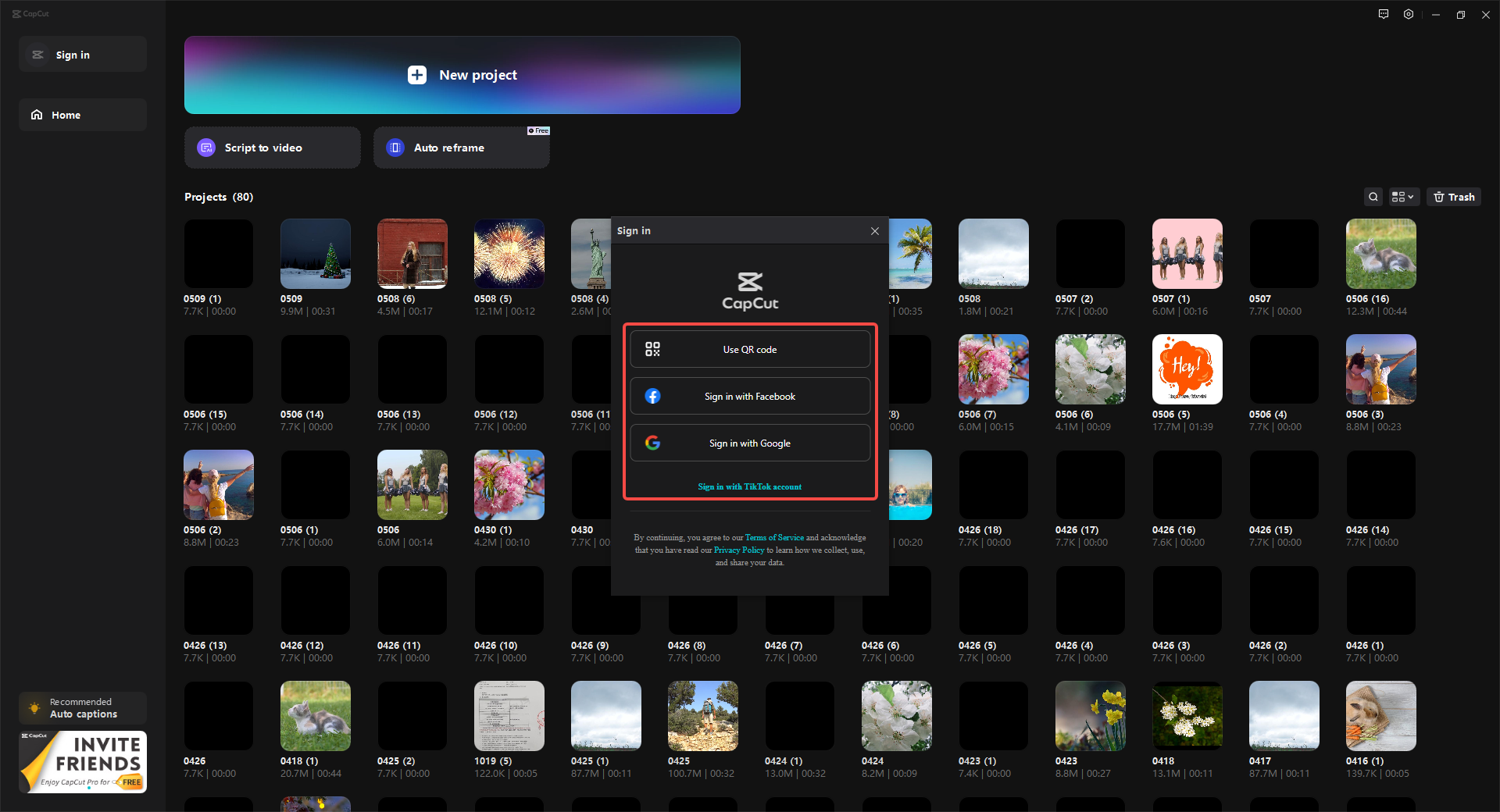Click the CapCut logo in the dialog
Screen dimensions: 1500x812
pyautogui.click(x=750, y=291)
